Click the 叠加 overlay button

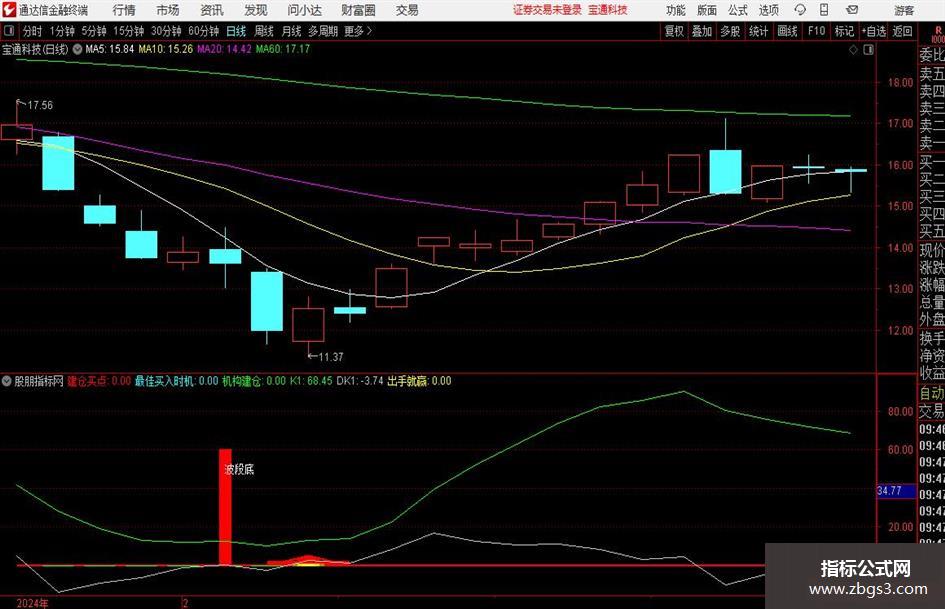[x=702, y=31]
